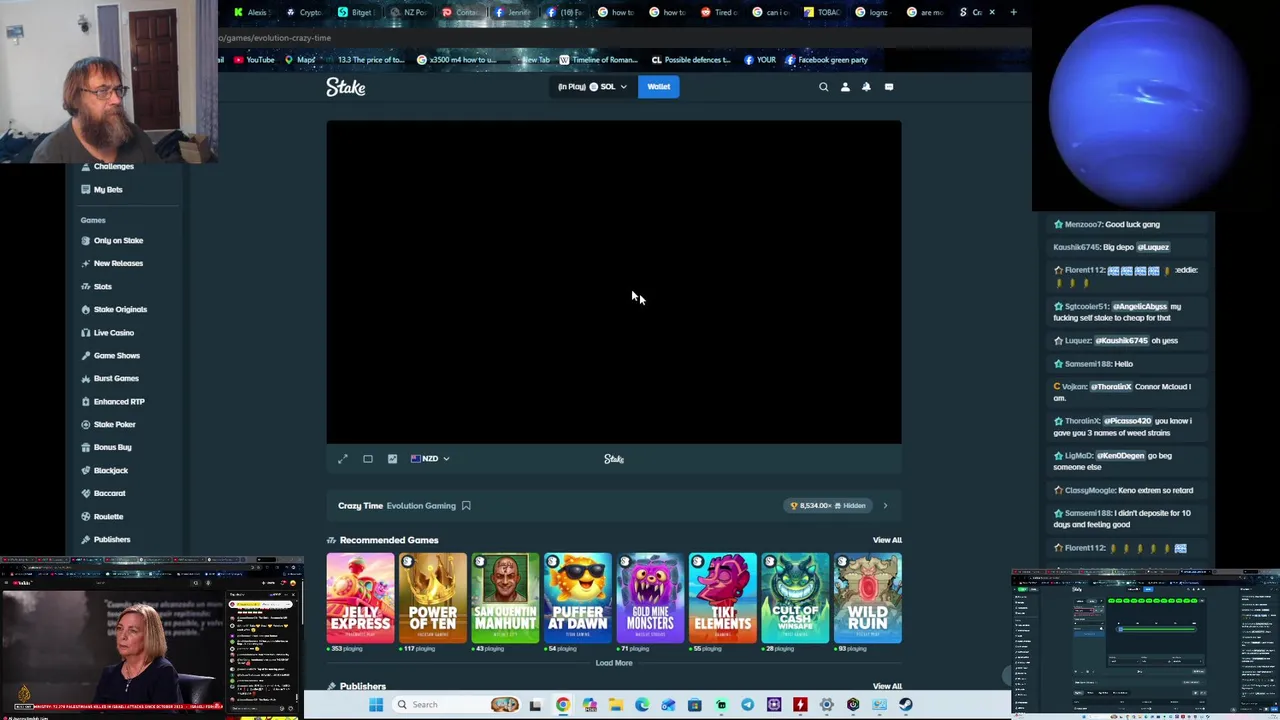1280x720 pixels.
Task: Open the Gold Mine Monsters thumbnail
Action: point(650,598)
